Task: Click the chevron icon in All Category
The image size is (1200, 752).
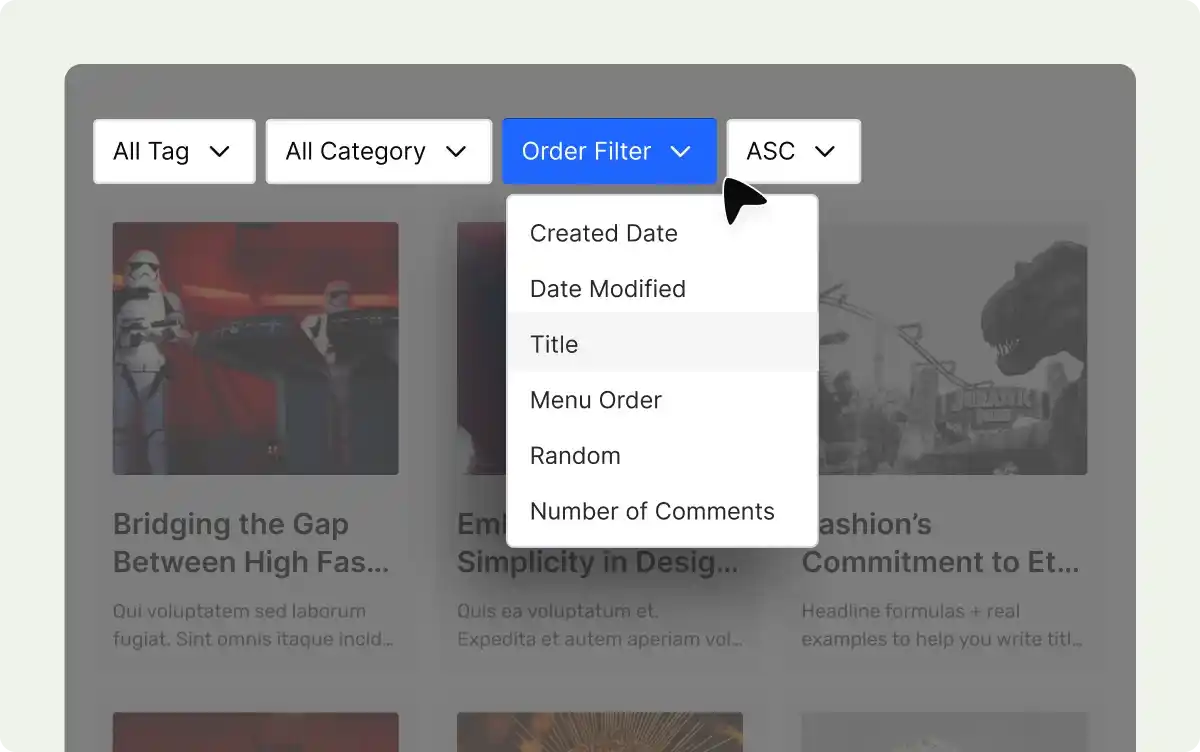Action: (x=456, y=152)
